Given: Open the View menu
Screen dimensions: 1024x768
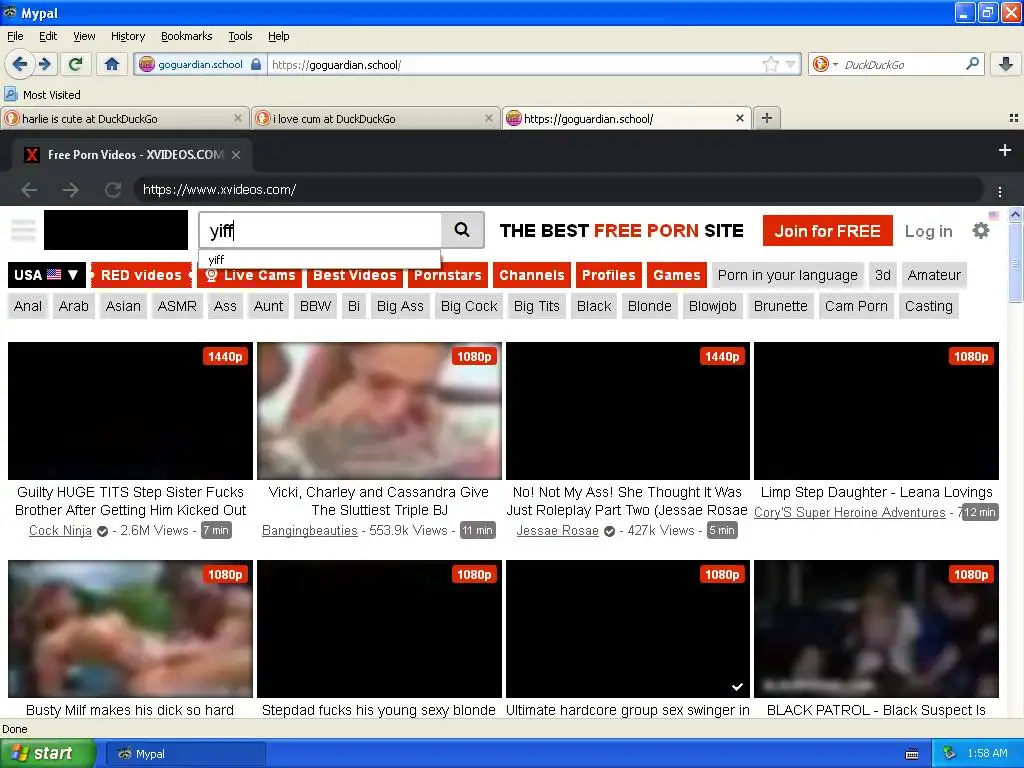Looking at the screenshot, I should pos(84,36).
